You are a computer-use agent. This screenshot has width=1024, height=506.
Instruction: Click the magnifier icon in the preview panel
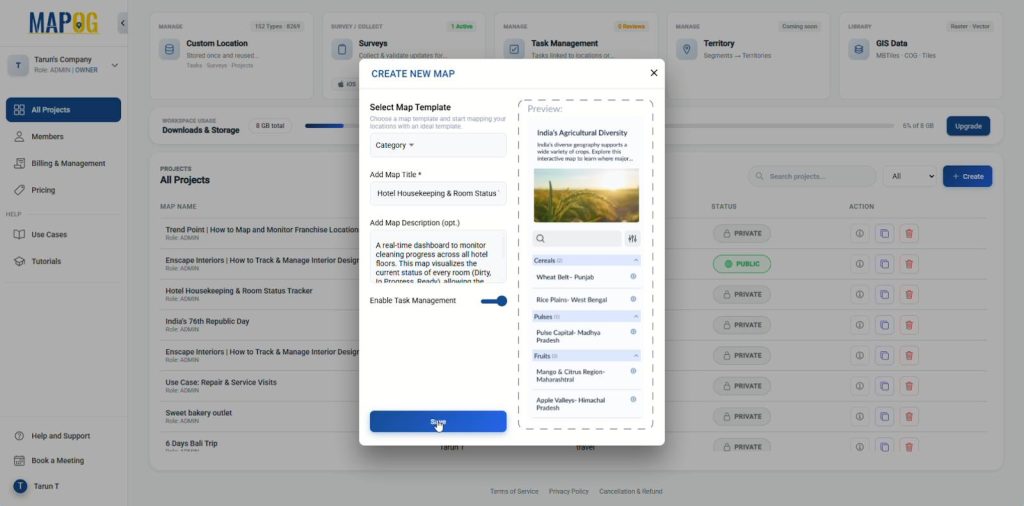540,239
